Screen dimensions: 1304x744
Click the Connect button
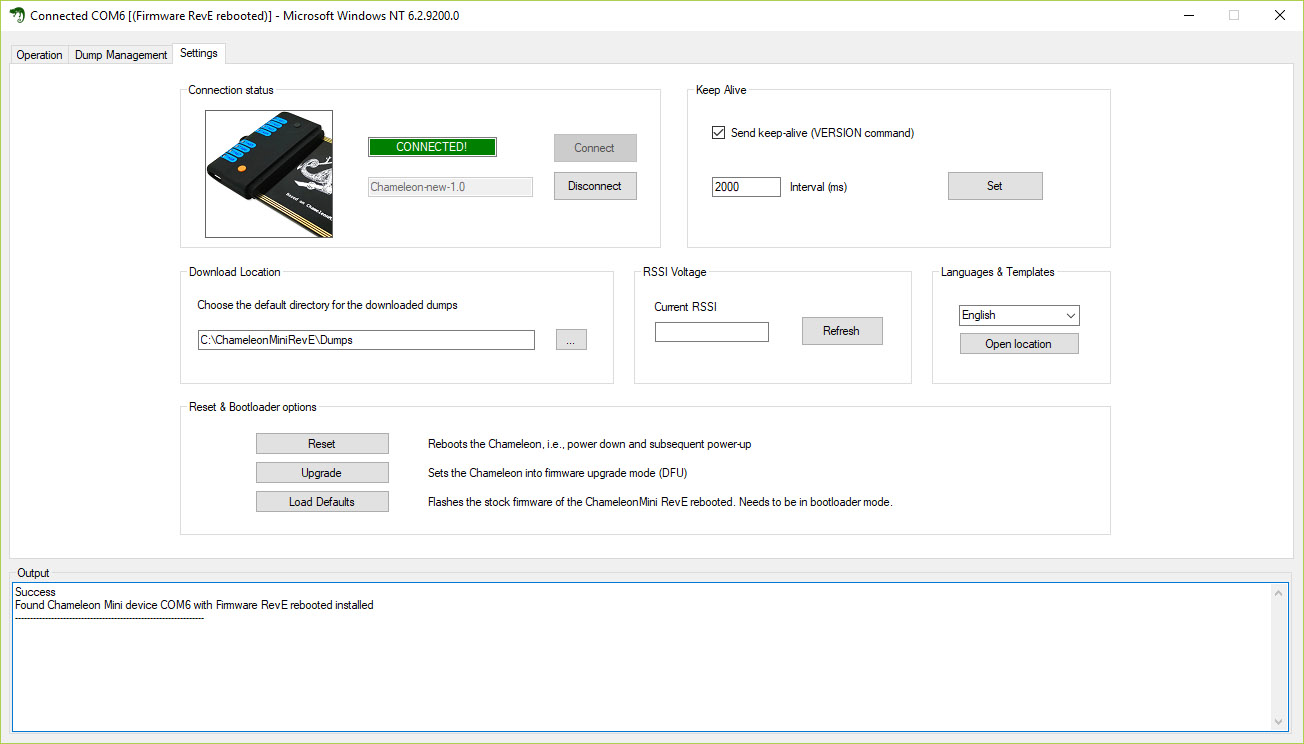click(595, 148)
